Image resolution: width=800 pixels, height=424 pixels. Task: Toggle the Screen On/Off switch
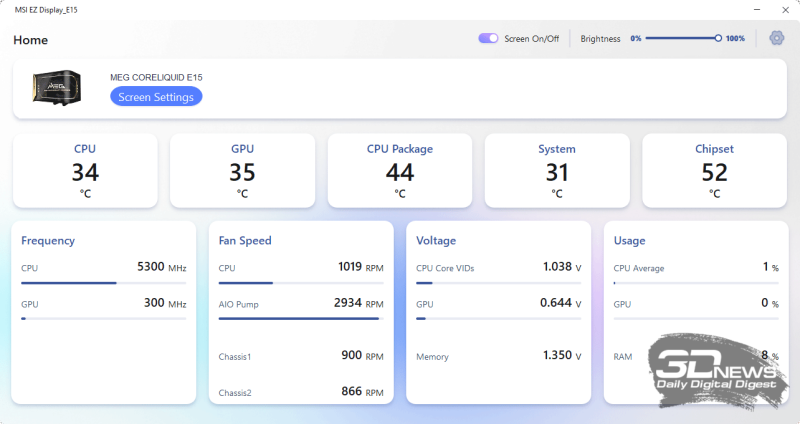488,38
